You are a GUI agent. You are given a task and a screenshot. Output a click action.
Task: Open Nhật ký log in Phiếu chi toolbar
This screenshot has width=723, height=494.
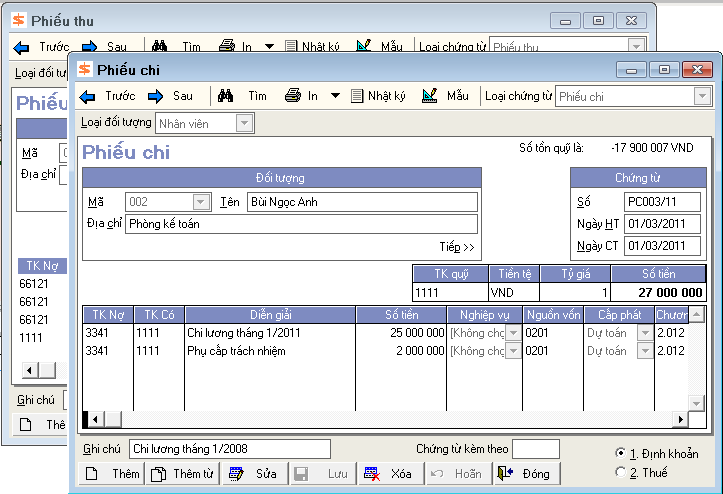(378, 96)
